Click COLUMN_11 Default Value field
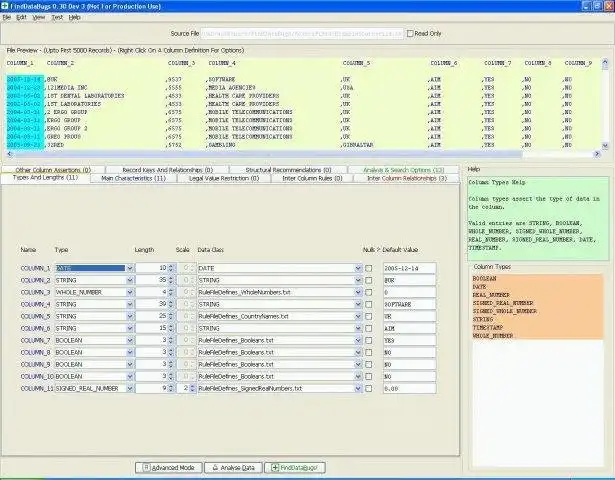Image resolution: width=615 pixels, height=480 pixels. 409,388
